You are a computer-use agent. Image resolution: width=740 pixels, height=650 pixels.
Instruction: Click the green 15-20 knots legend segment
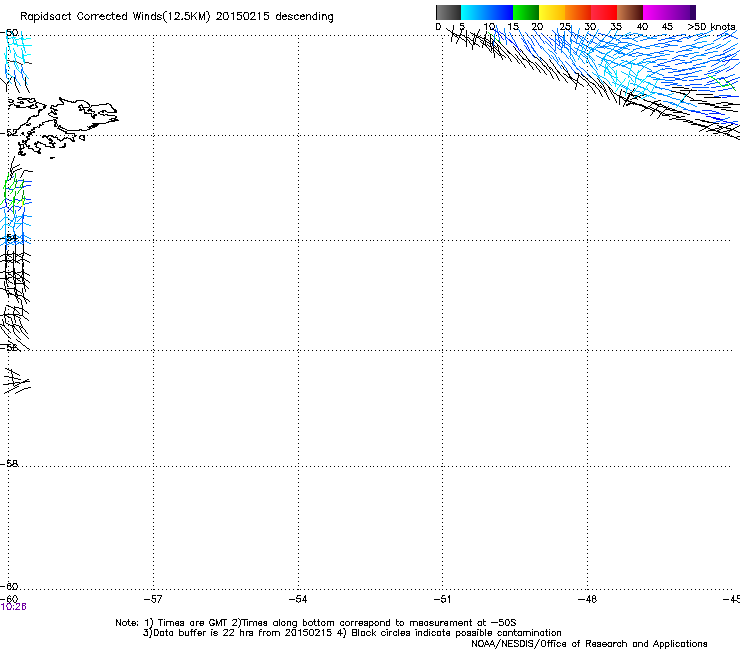coord(526,12)
